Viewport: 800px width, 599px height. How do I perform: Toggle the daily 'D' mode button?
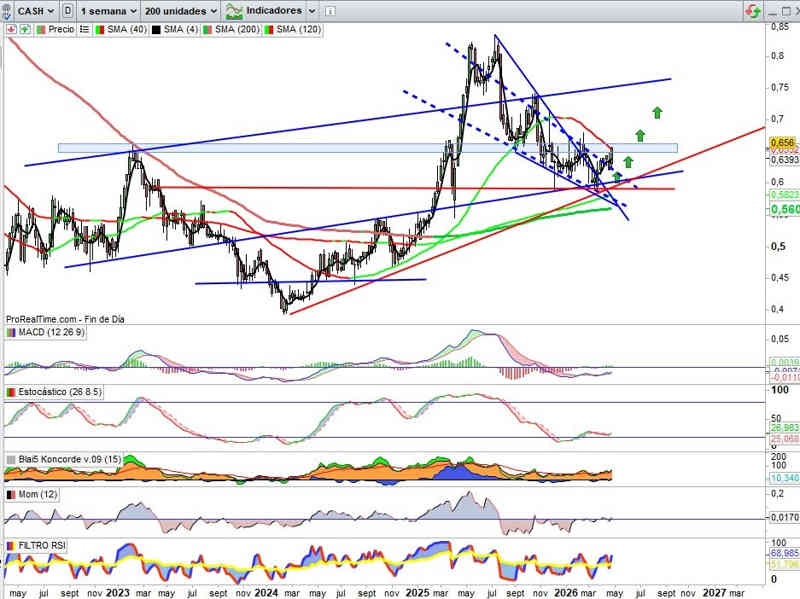tap(66, 11)
